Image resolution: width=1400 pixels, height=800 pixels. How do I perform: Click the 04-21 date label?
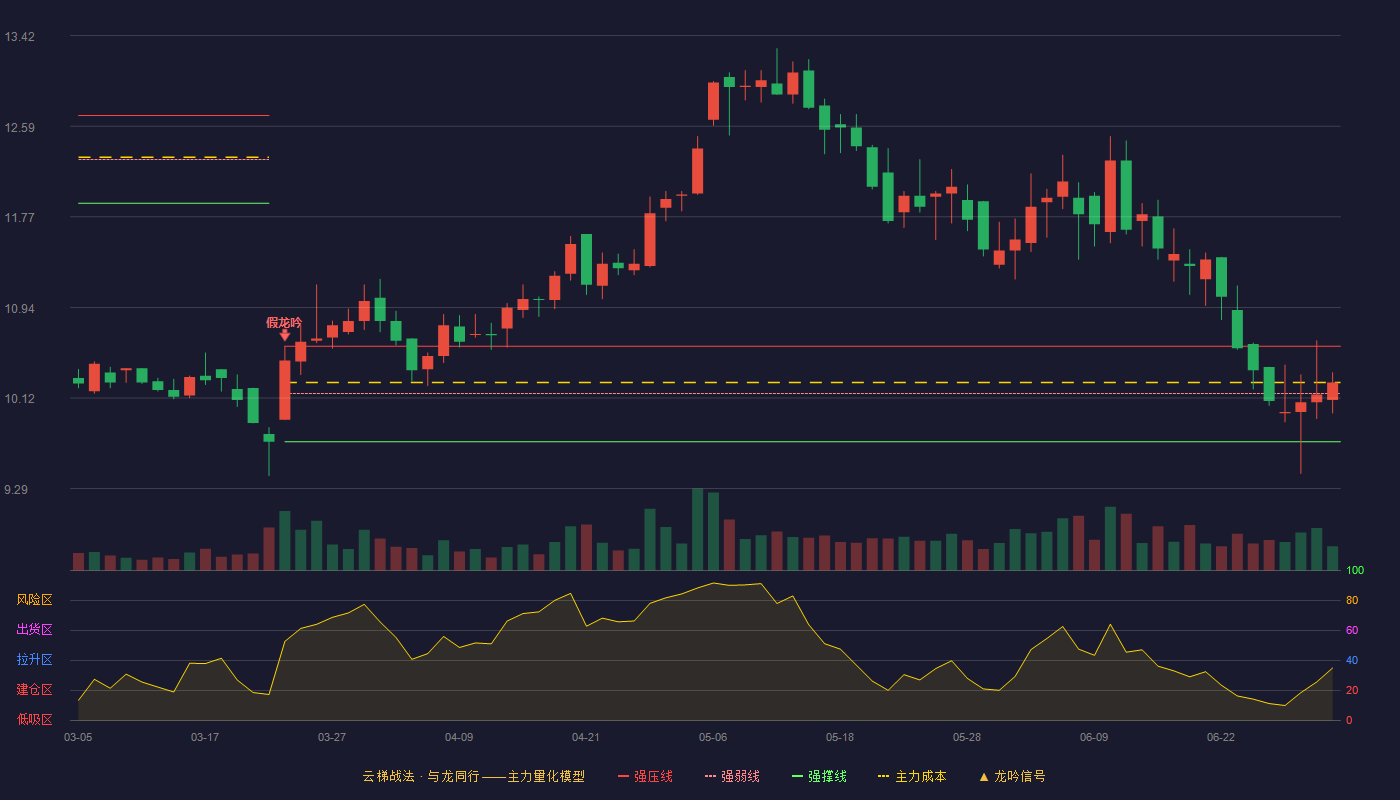(x=586, y=737)
